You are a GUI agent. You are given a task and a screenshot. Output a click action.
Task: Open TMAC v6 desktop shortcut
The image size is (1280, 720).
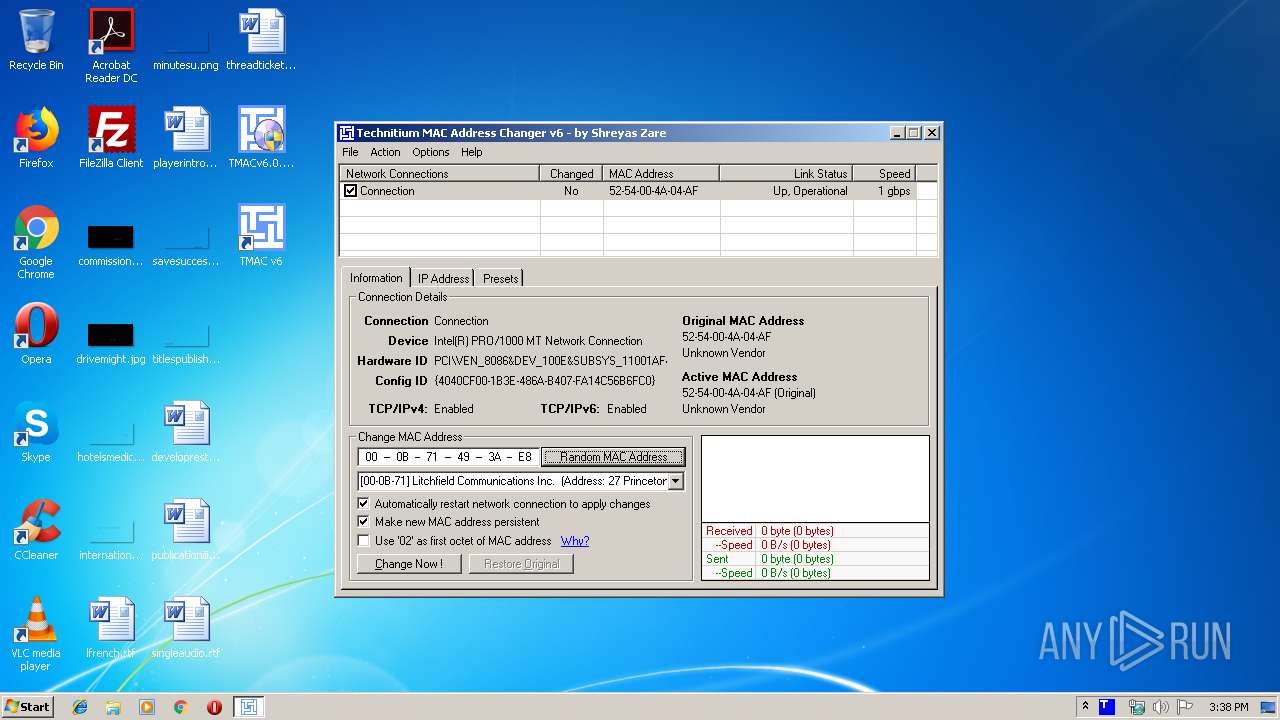pyautogui.click(x=261, y=236)
